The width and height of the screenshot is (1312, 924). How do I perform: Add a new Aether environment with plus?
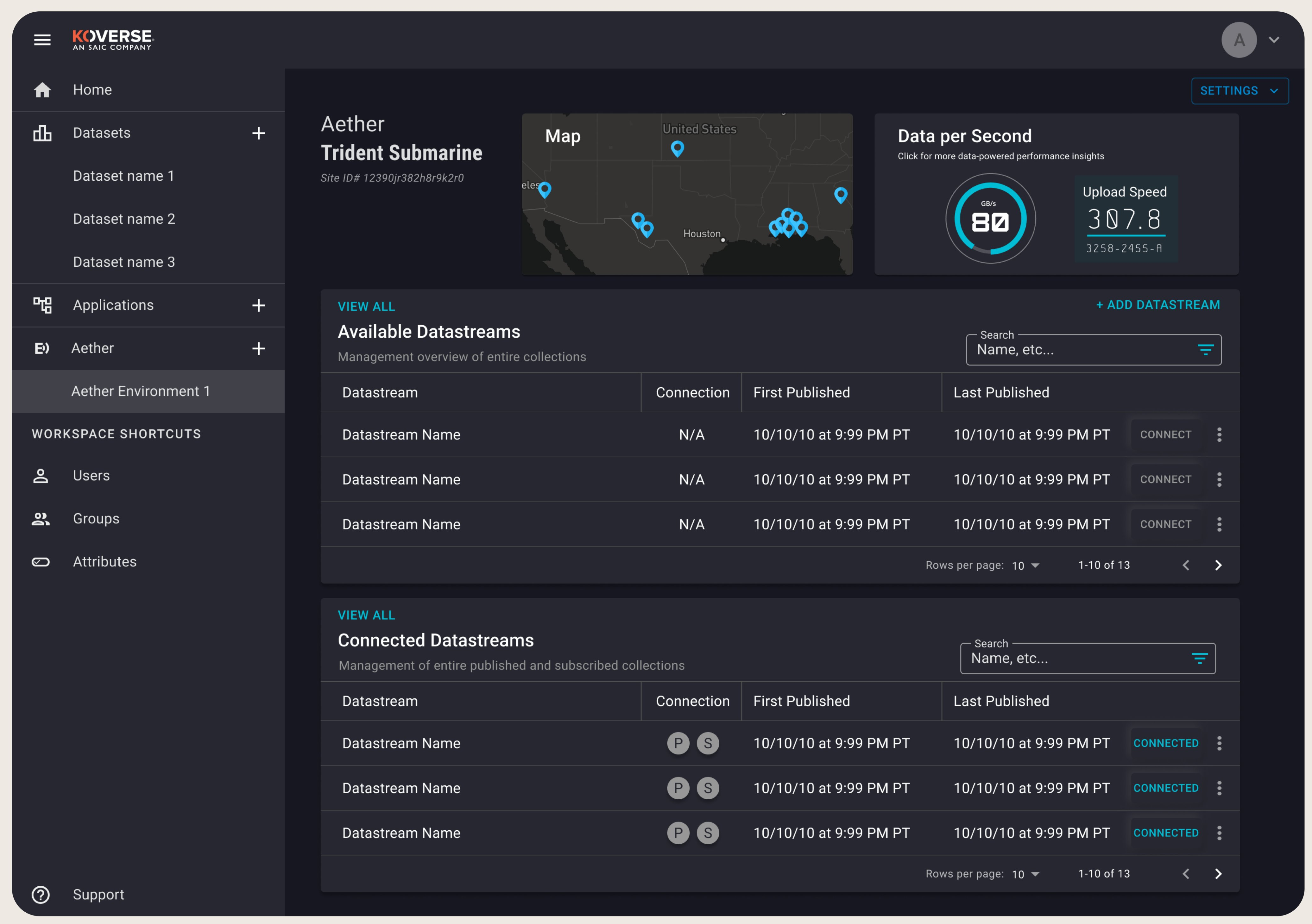point(258,348)
